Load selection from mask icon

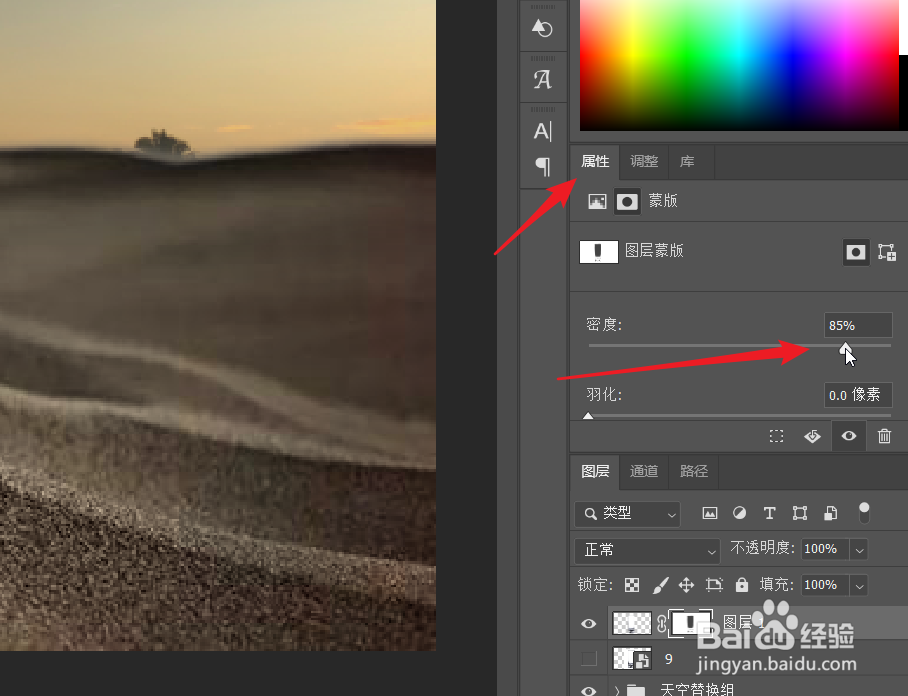tap(777, 436)
